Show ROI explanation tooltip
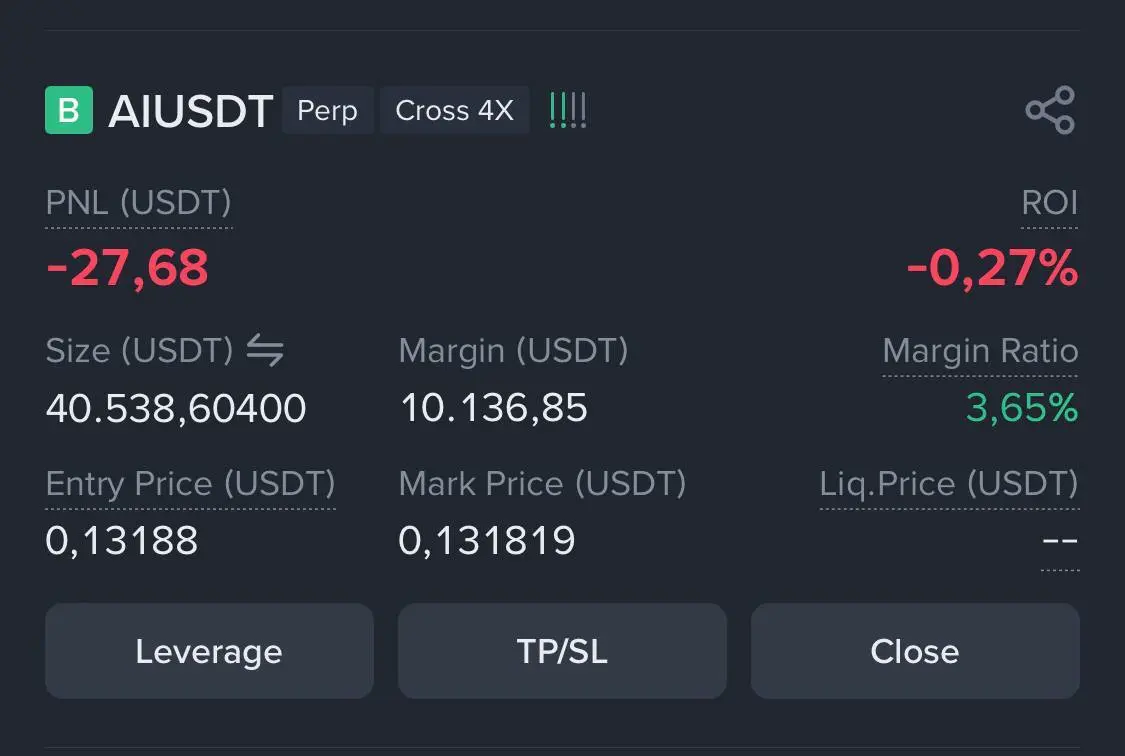 tap(1050, 203)
